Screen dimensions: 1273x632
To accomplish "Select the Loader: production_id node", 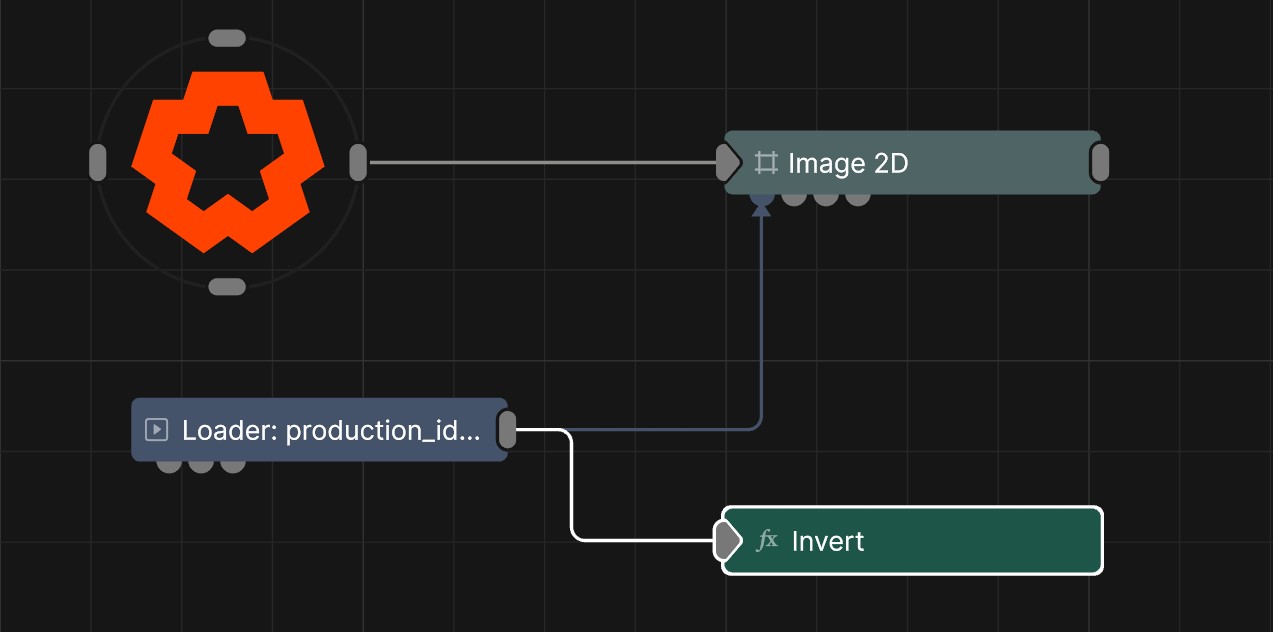I will pyautogui.click(x=319, y=430).
